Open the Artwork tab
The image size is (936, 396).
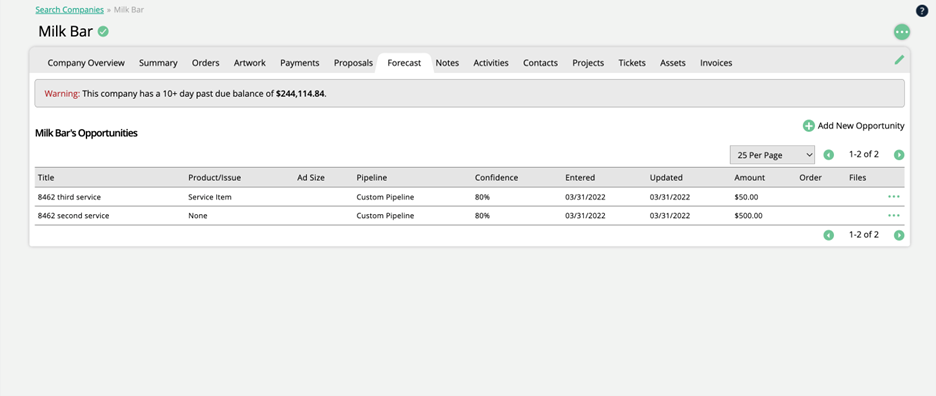point(250,63)
